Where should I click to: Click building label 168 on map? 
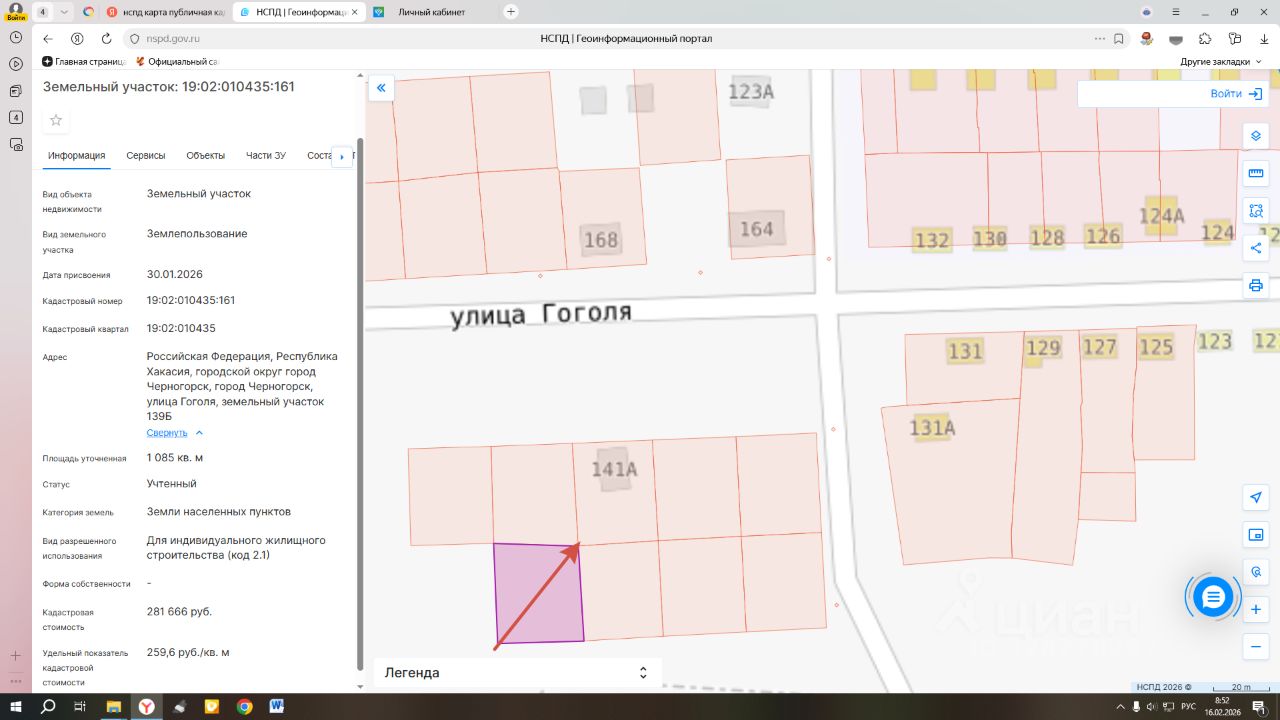(601, 240)
